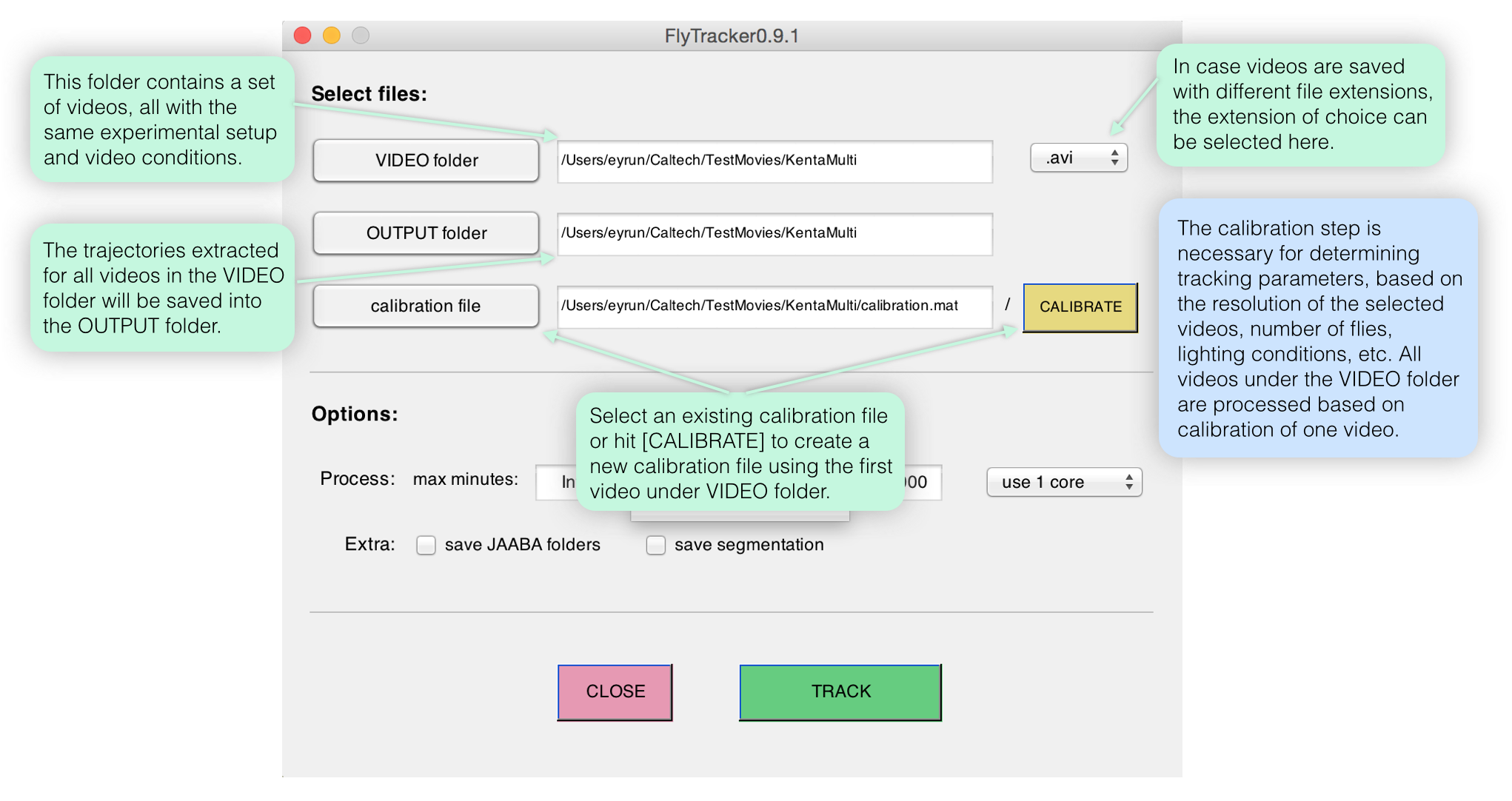Click the calibration.mat path field
The height and width of the screenshot is (801, 1512).
[x=774, y=306]
